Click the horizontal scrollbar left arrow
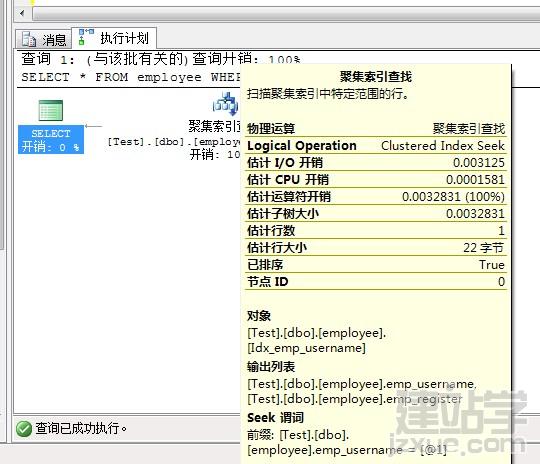540x464 pixels. (22, 13)
